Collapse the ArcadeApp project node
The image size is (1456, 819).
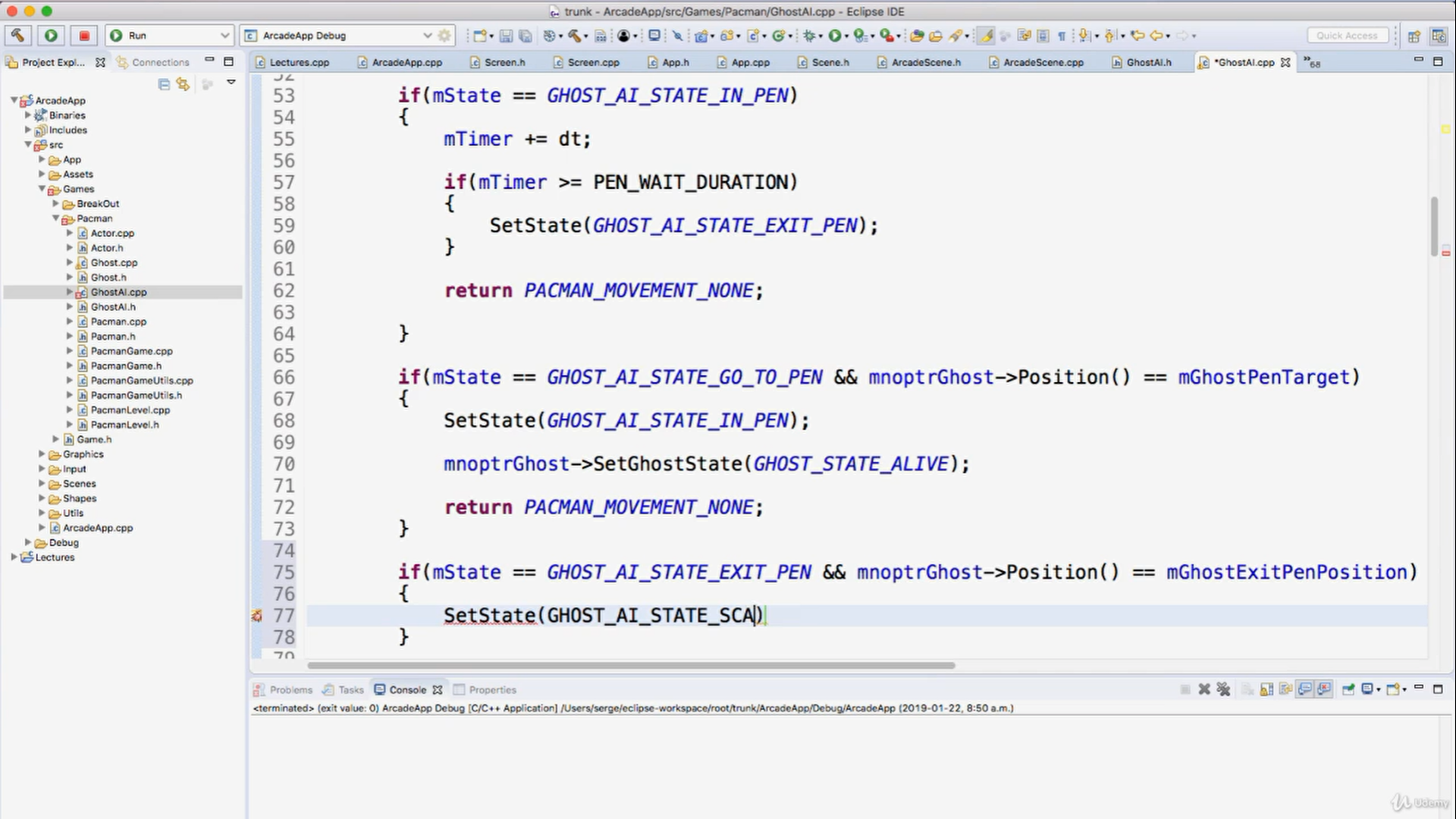click(x=14, y=100)
